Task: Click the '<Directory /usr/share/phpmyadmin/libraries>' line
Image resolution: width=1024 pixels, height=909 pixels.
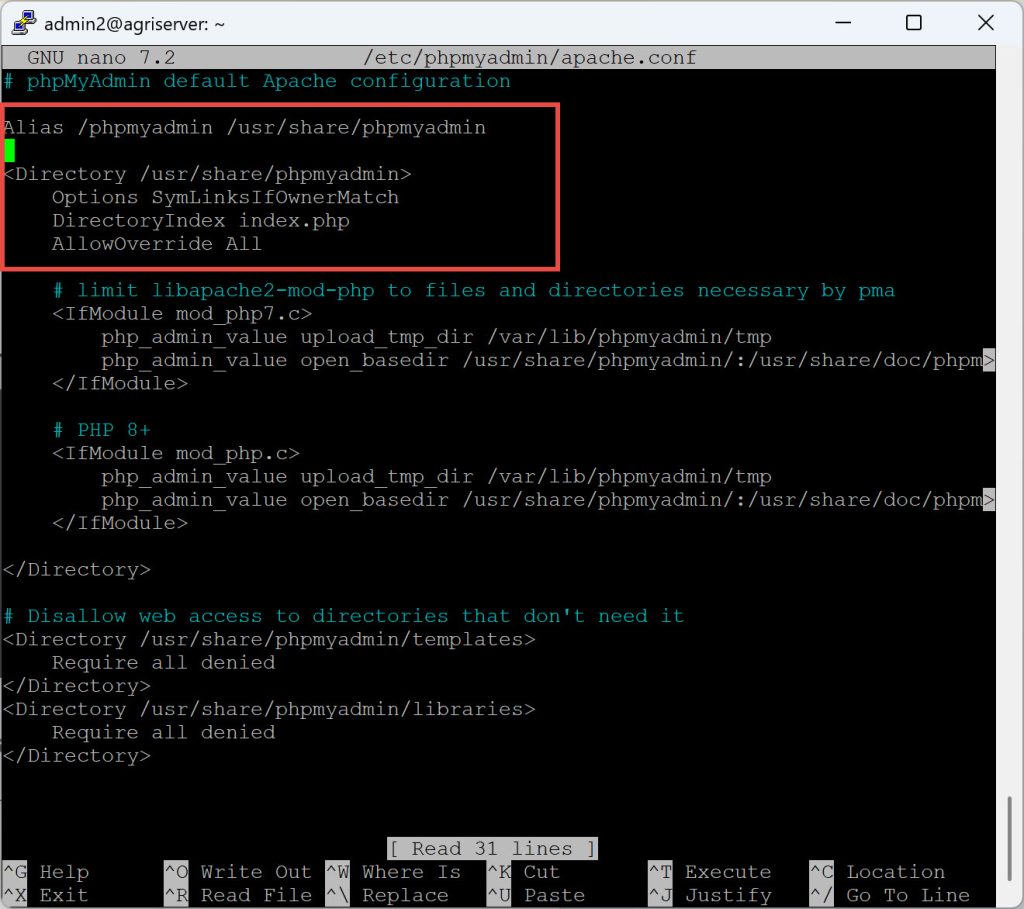Action: (269, 709)
